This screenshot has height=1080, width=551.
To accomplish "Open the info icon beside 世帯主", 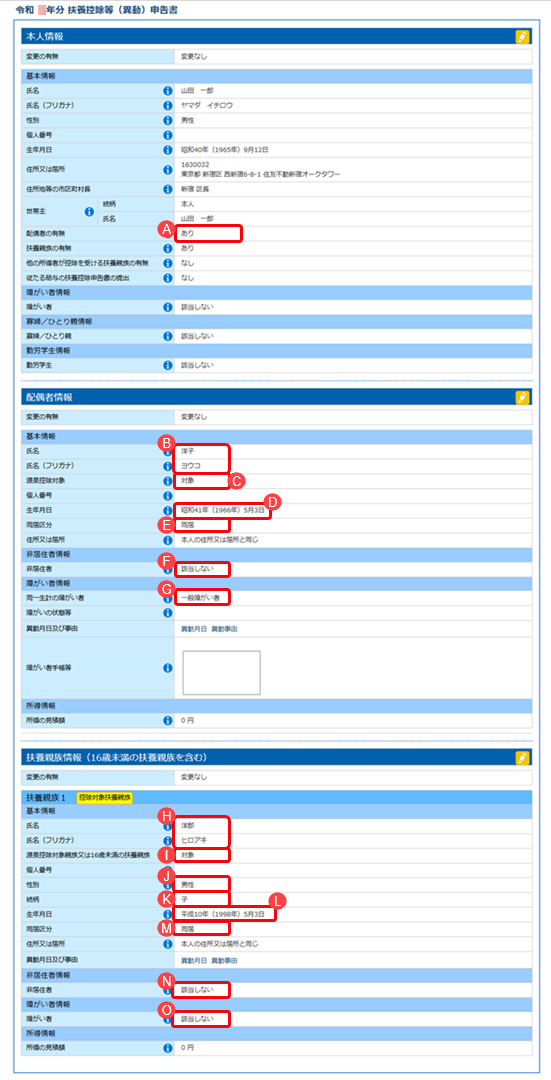I will click(x=89, y=211).
